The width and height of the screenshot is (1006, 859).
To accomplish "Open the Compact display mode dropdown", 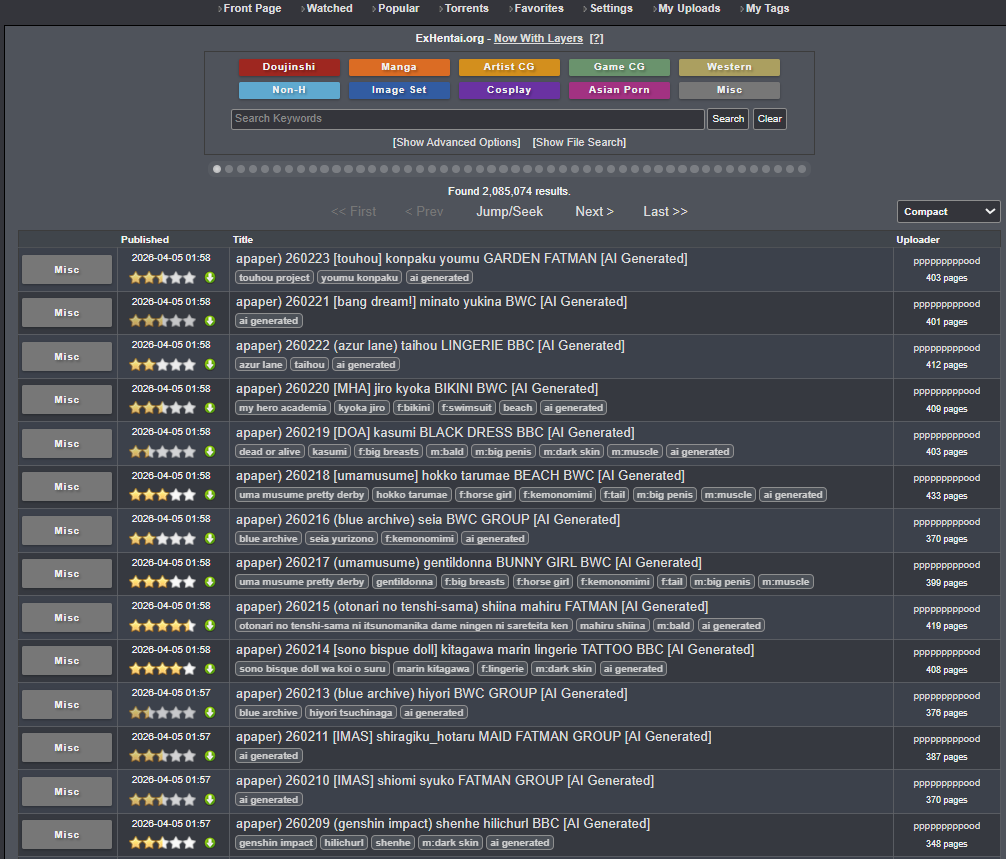I will (x=948, y=211).
